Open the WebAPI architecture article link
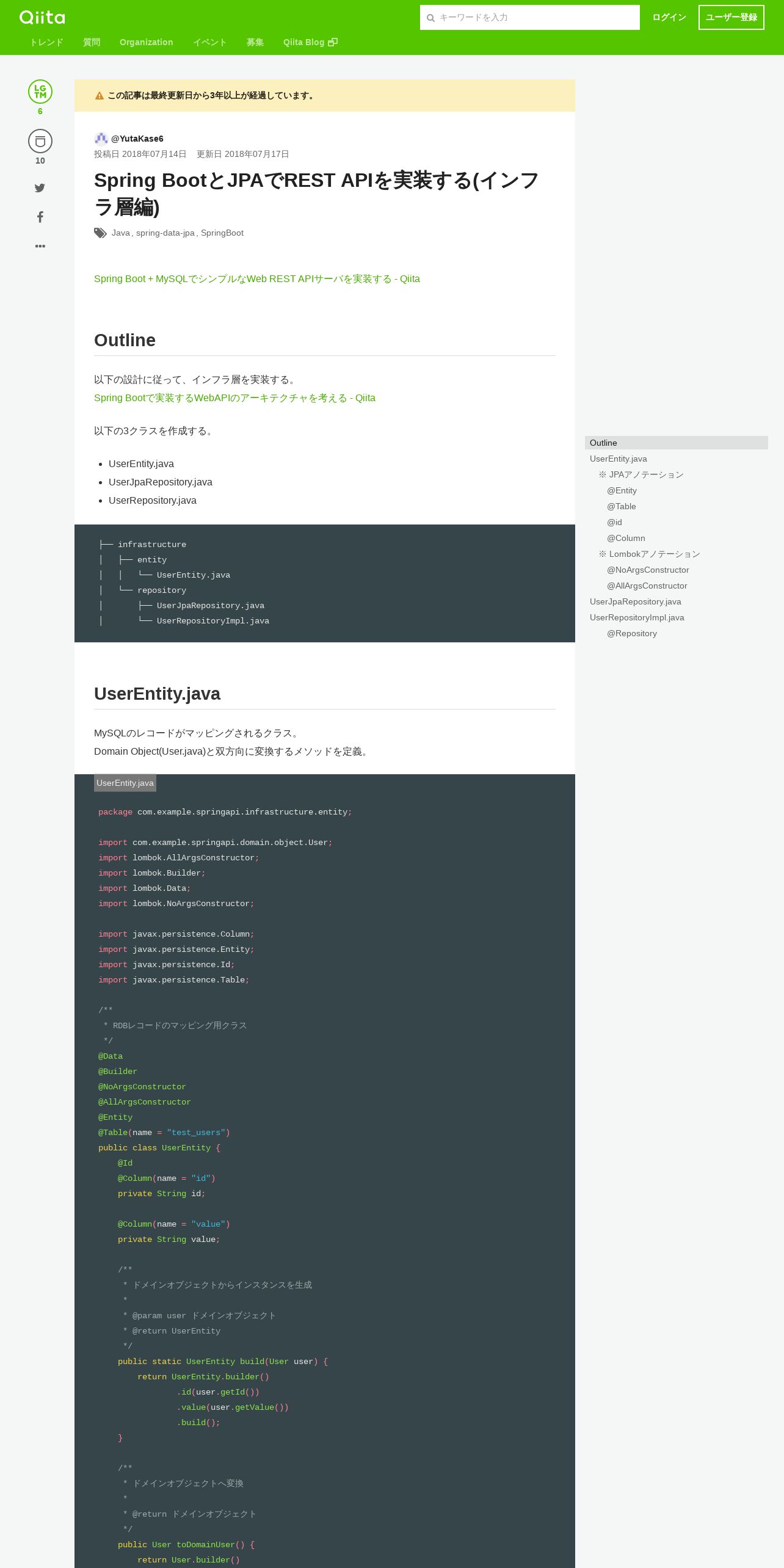784x1568 pixels. [x=234, y=398]
